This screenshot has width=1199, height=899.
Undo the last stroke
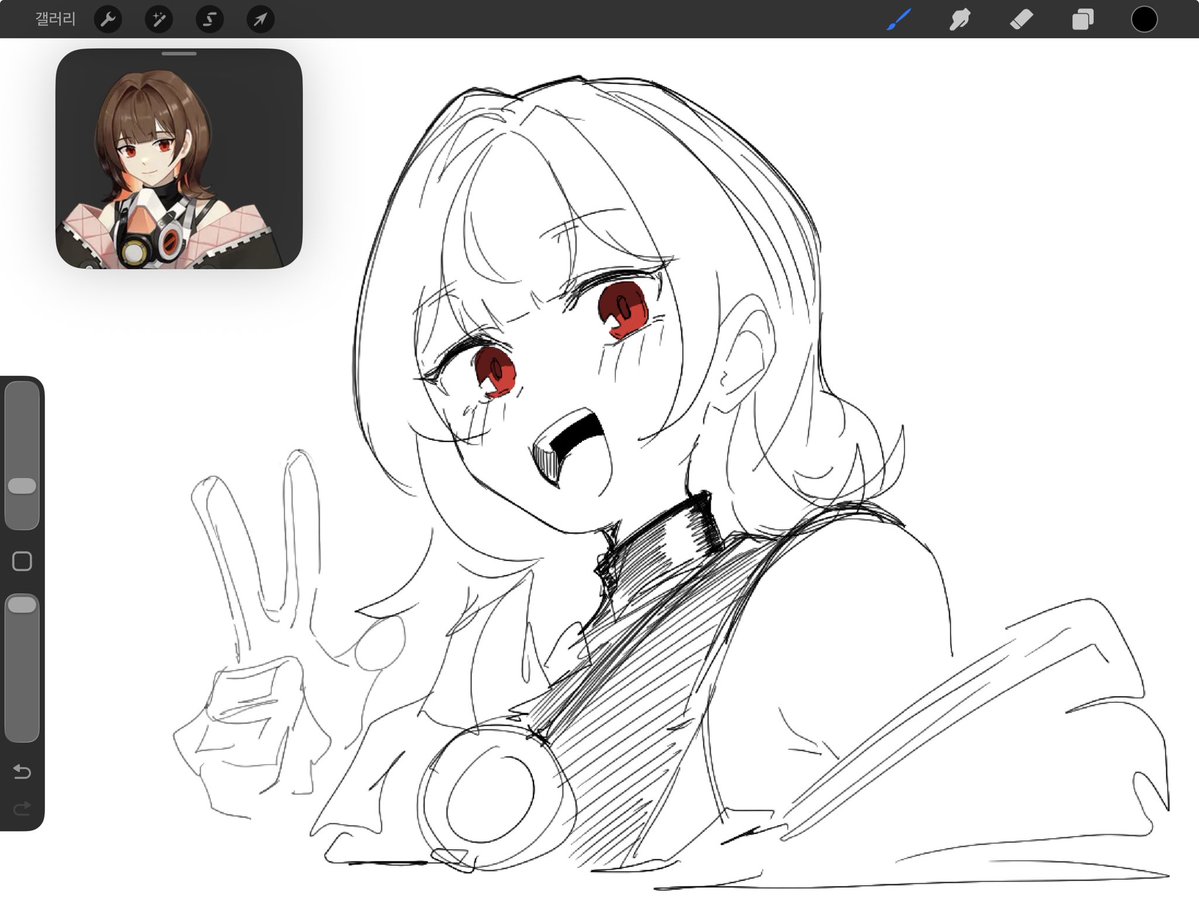pyautogui.click(x=22, y=771)
